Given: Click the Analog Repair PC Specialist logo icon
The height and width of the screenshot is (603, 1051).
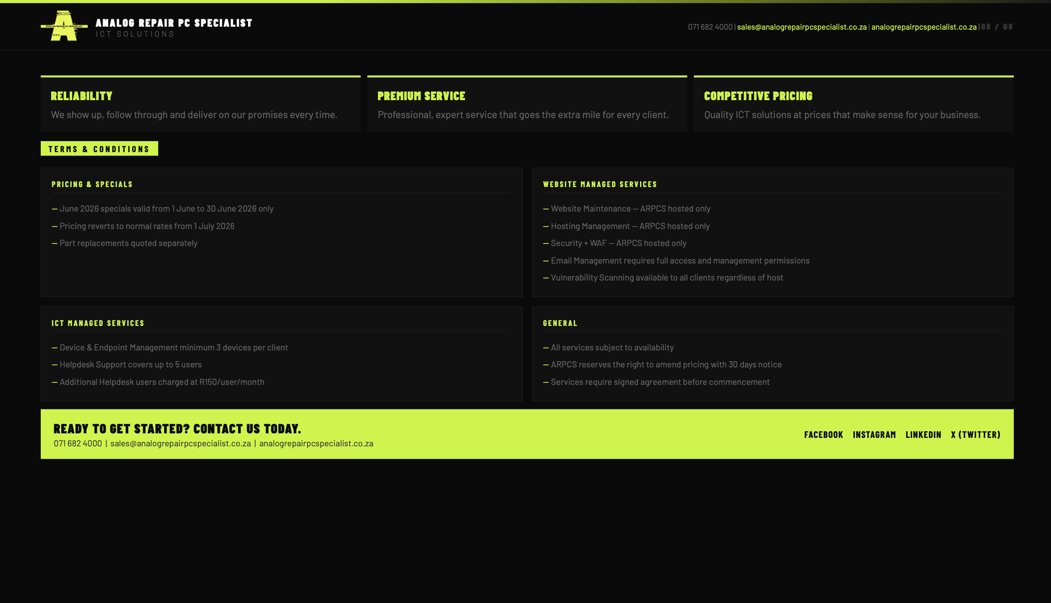Looking at the screenshot, I should tap(64, 26).
